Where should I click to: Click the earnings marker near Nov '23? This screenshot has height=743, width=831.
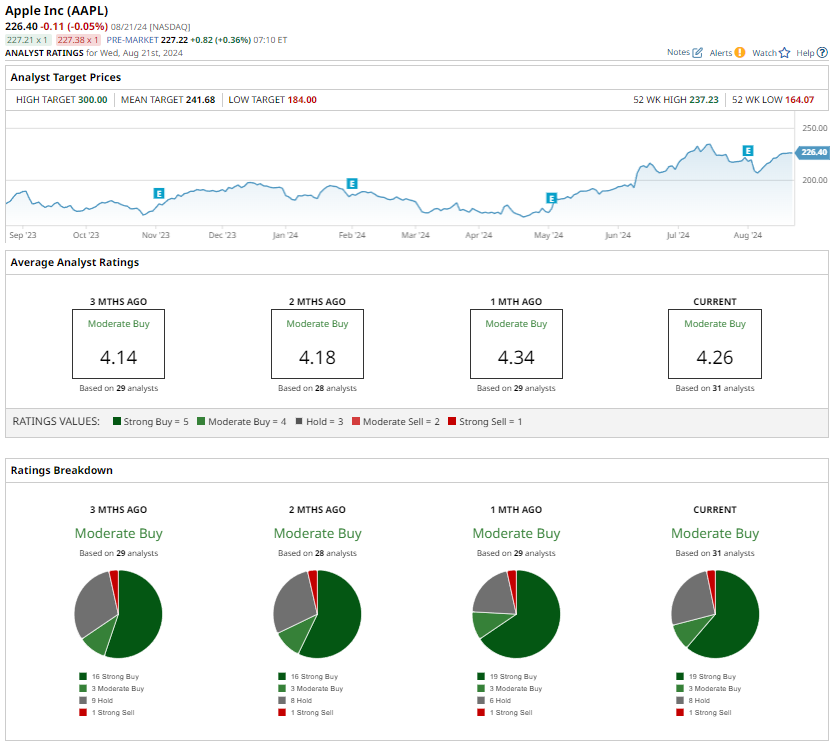(x=158, y=193)
